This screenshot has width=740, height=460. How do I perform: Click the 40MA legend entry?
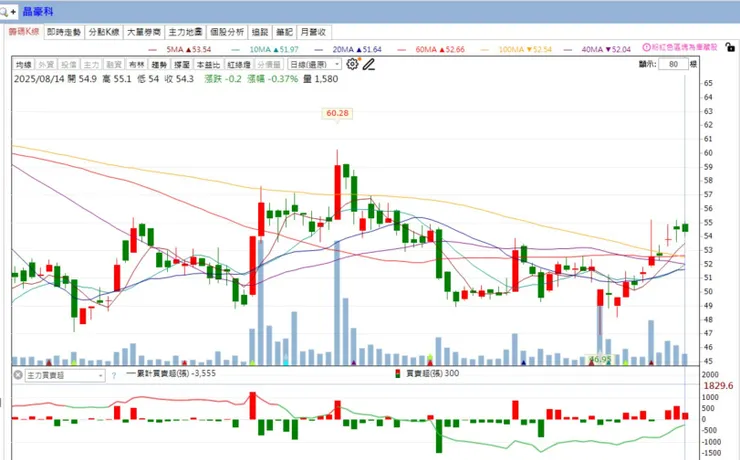pyautogui.click(x=598, y=49)
